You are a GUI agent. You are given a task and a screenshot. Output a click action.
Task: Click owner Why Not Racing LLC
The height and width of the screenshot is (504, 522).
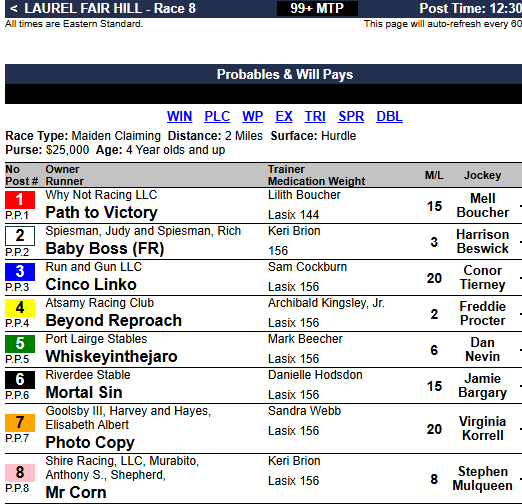coord(101,195)
